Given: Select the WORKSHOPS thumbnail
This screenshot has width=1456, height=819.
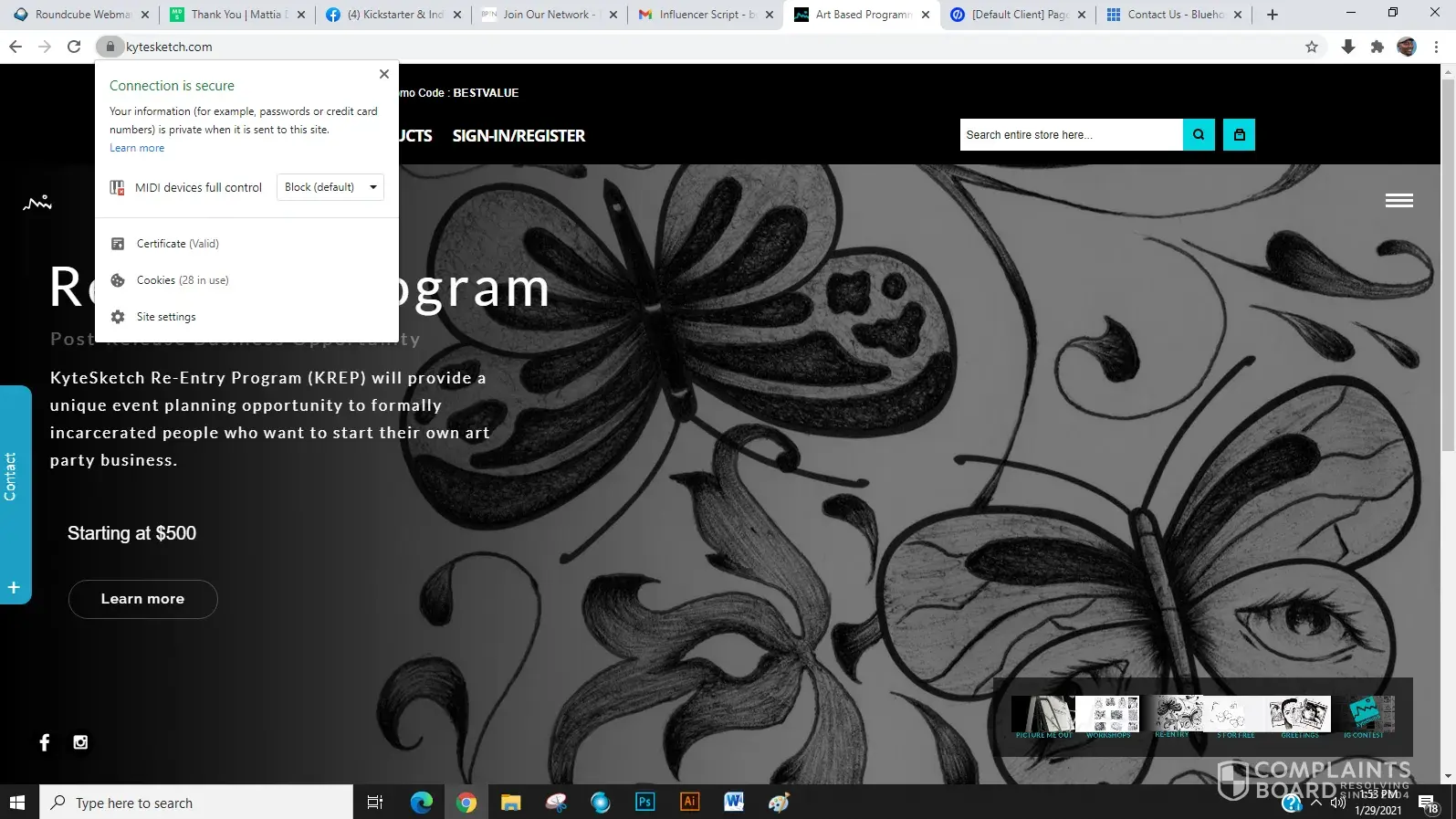Looking at the screenshot, I should (x=1108, y=717).
